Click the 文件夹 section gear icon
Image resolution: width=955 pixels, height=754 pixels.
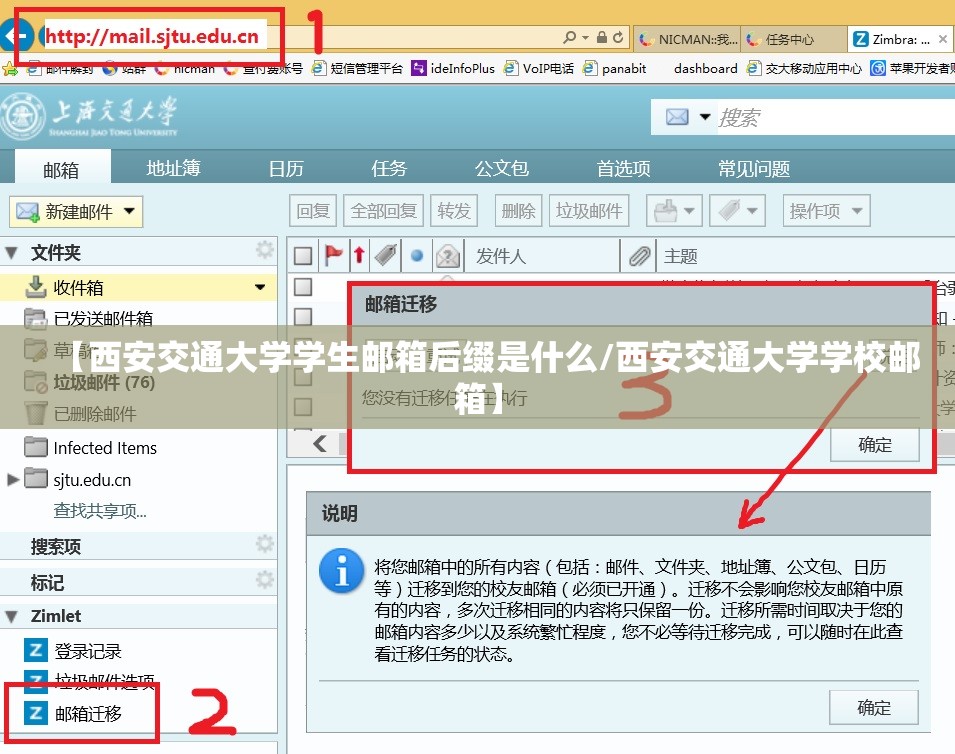coord(264,250)
